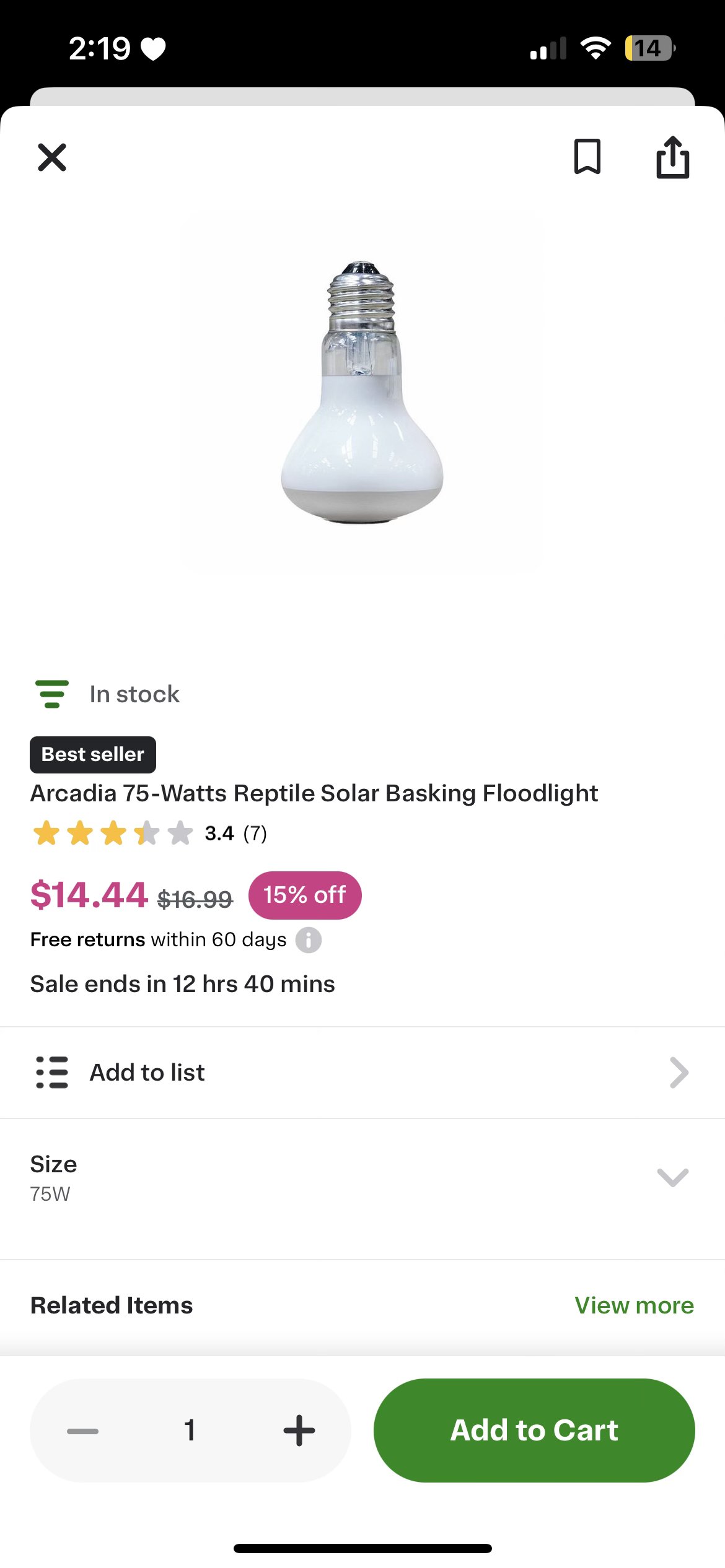Tap the 15% off discount badge

pyautogui.click(x=304, y=895)
